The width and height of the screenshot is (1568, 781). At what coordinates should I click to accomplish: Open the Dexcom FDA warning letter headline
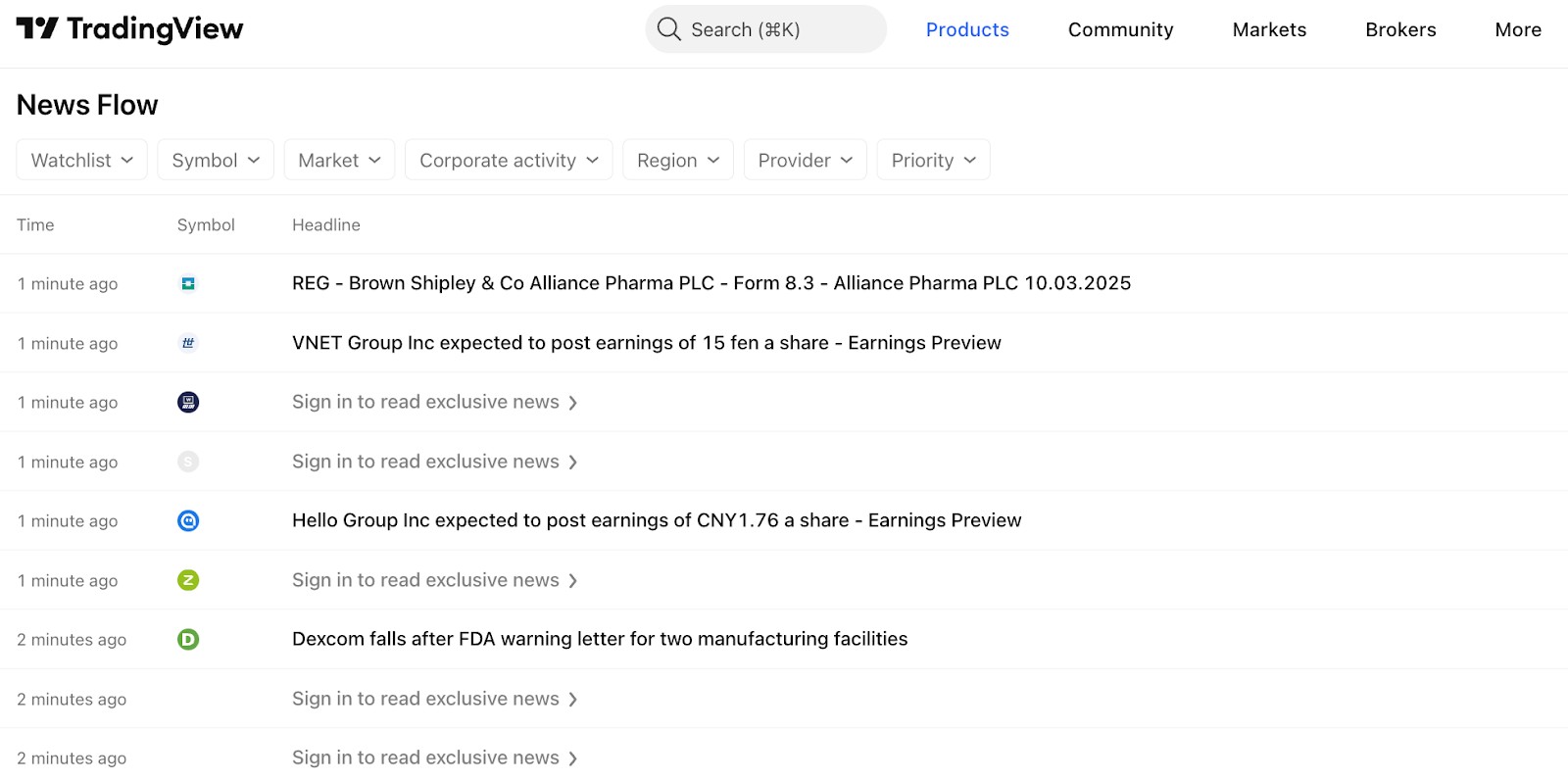[600, 639]
